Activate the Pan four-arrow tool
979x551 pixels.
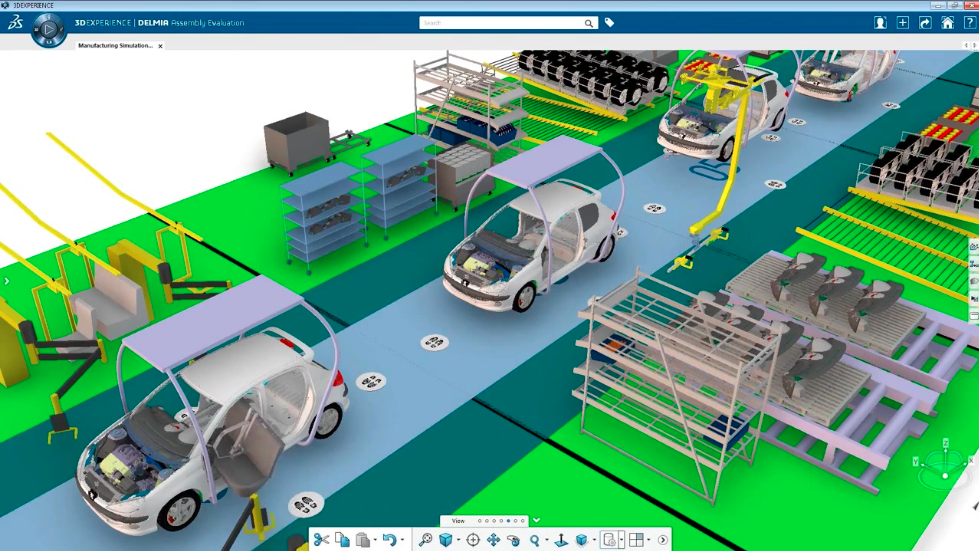(x=493, y=540)
